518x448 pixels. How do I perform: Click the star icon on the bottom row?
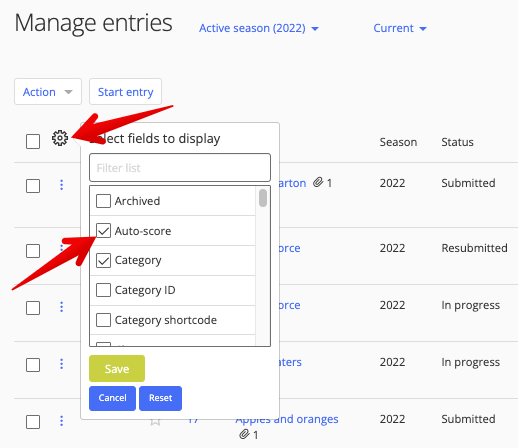[155, 421]
